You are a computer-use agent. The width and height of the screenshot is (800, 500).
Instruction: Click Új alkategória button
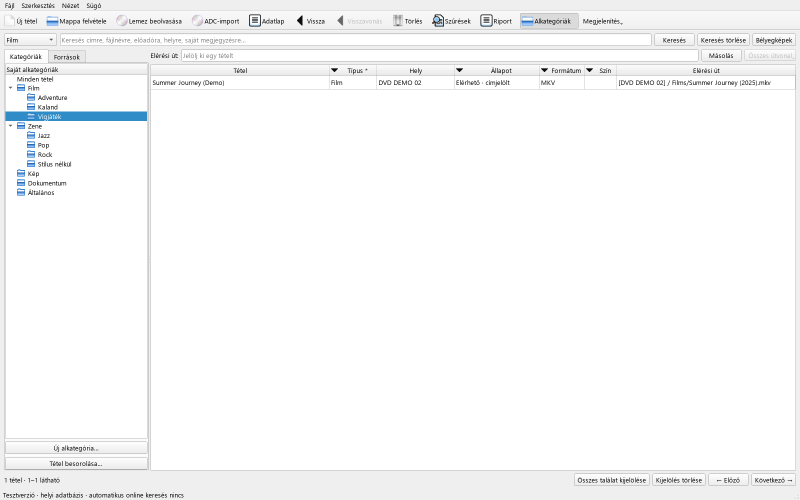click(77, 448)
